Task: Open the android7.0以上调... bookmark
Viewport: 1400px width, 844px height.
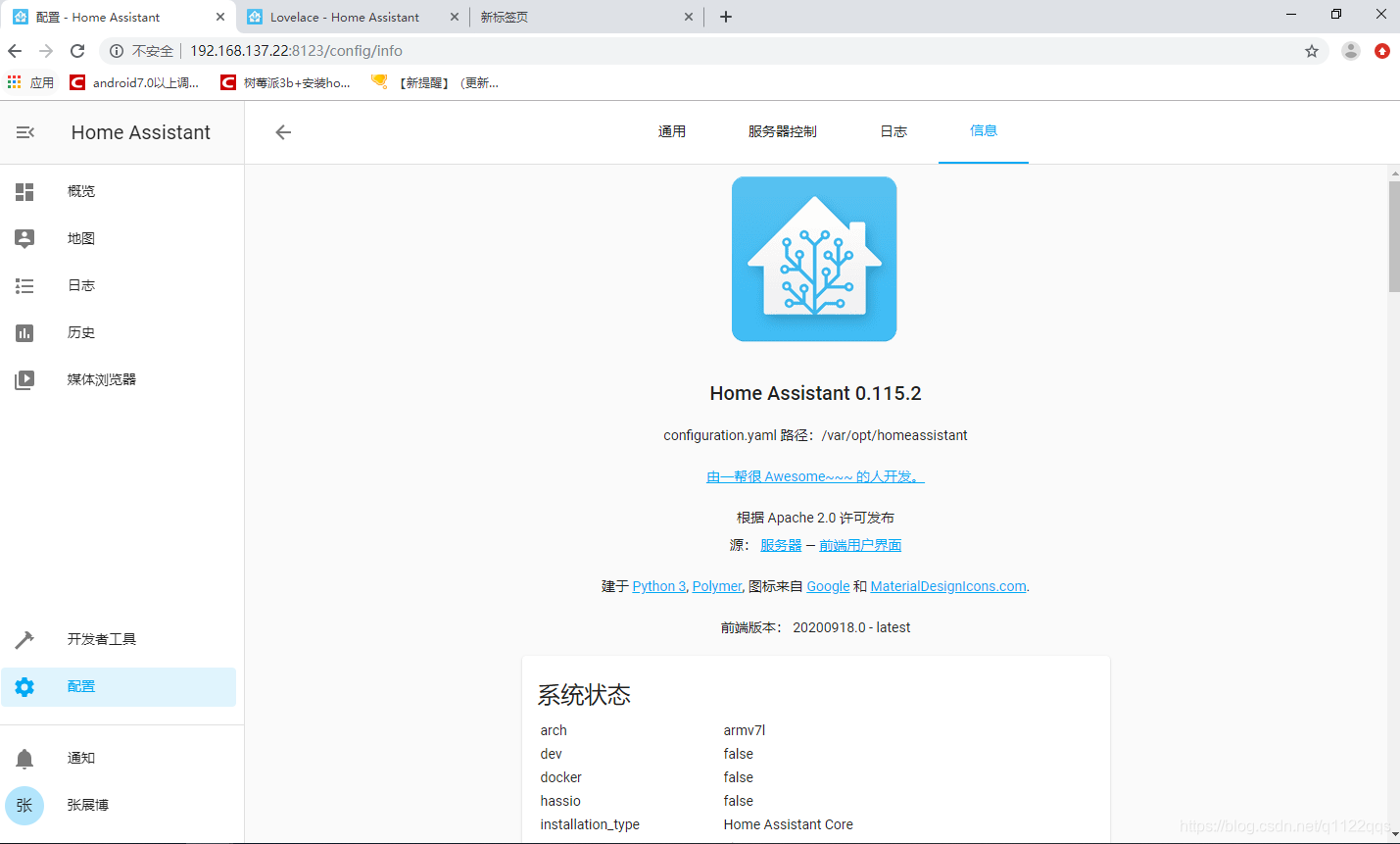Action: (135, 82)
